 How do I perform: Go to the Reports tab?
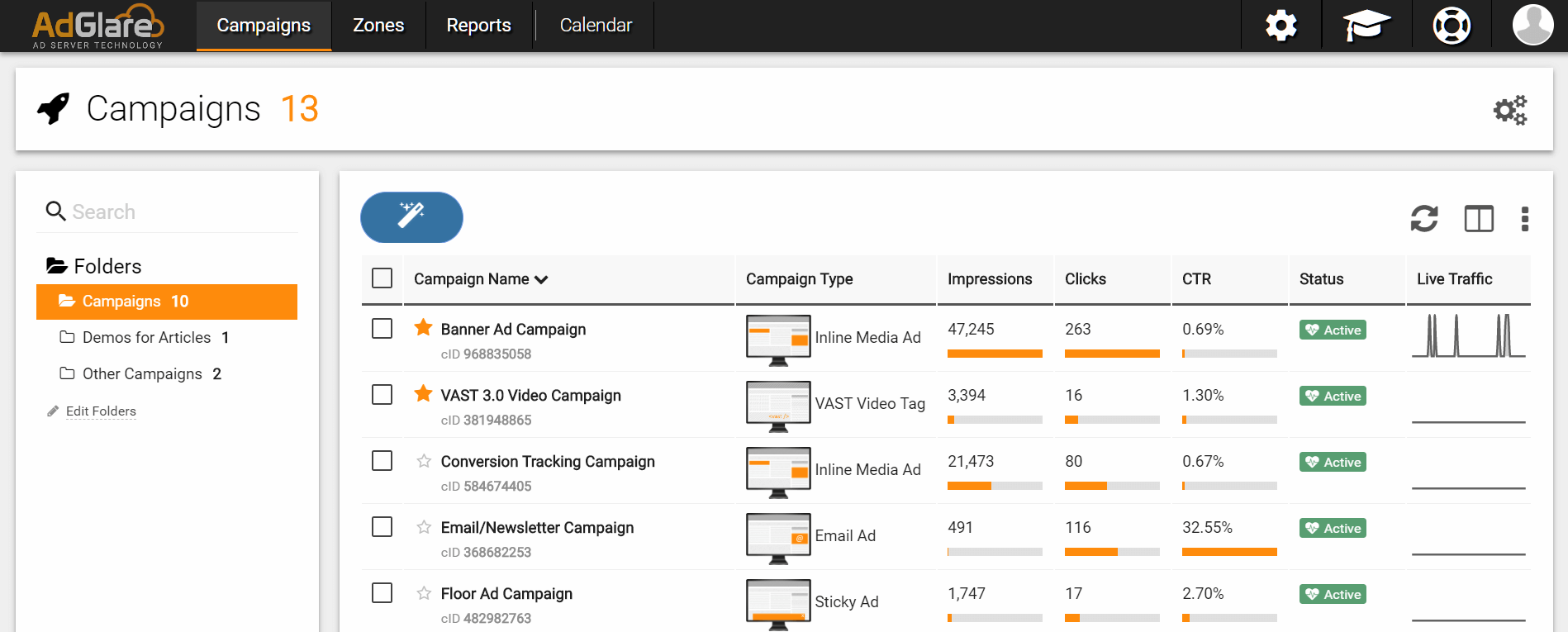coord(478,26)
